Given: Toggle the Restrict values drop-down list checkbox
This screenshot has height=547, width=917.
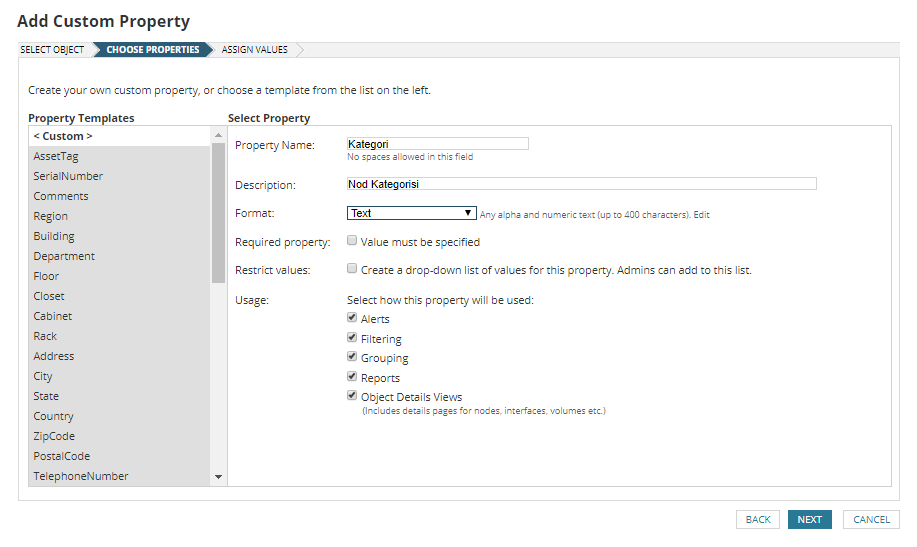Looking at the screenshot, I should click(352, 269).
